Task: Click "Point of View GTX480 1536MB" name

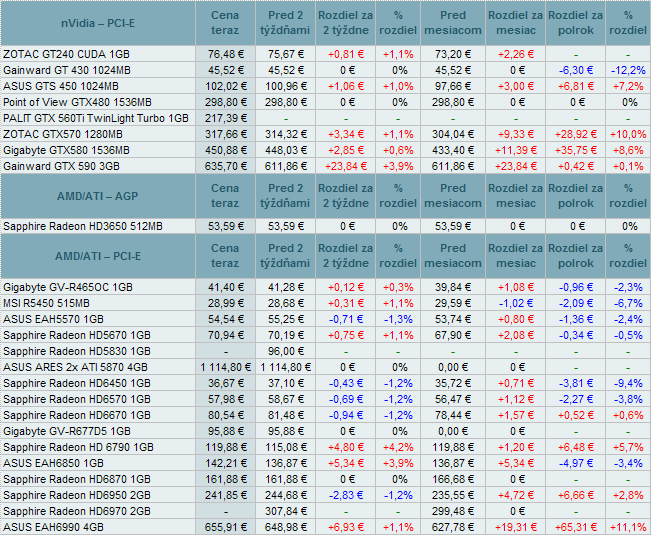Action: tap(77, 102)
